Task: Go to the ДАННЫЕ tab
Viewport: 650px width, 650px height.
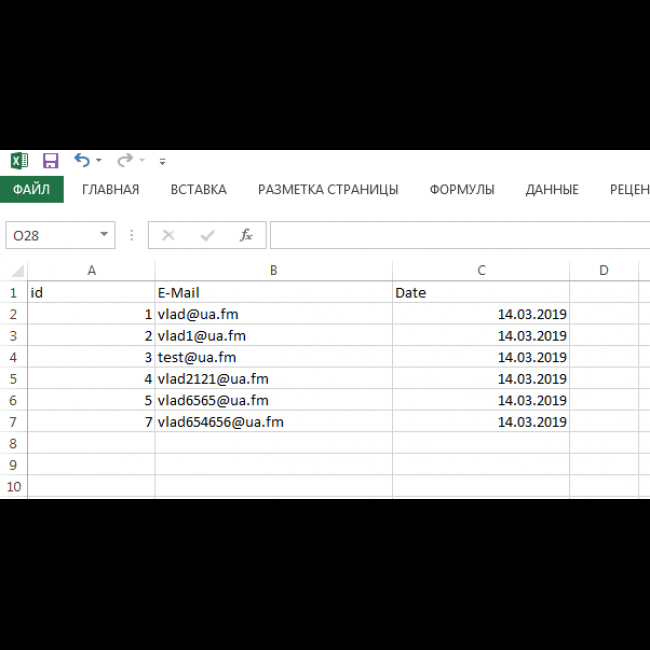Action: point(552,190)
